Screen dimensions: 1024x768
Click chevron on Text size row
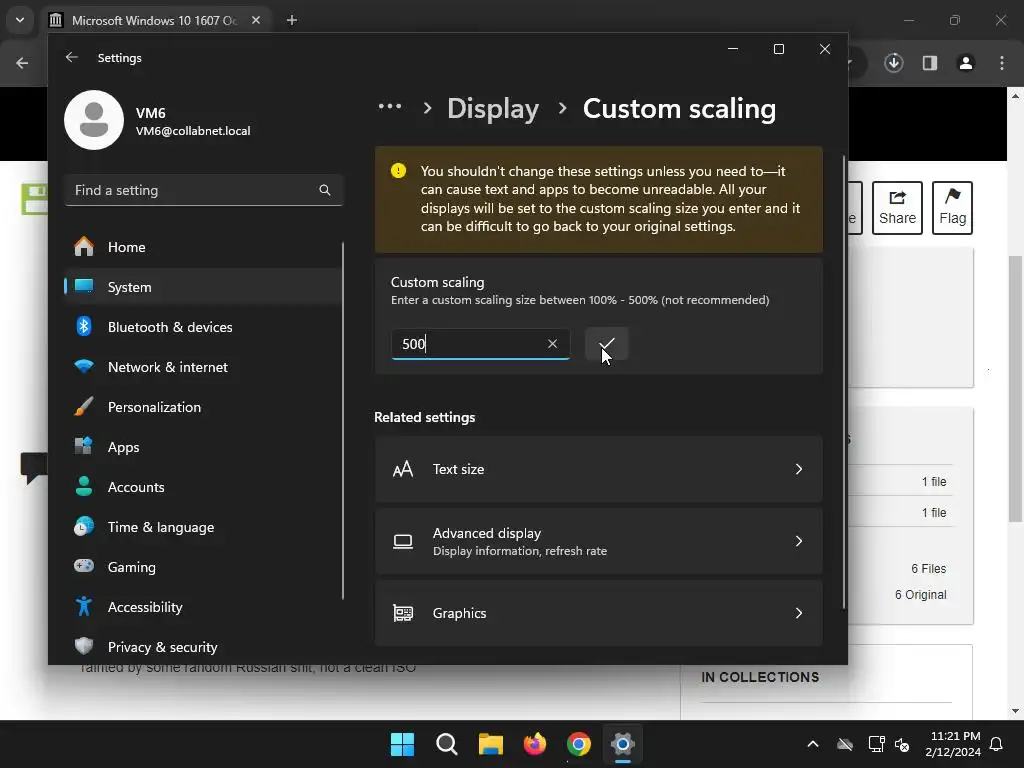(x=799, y=470)
